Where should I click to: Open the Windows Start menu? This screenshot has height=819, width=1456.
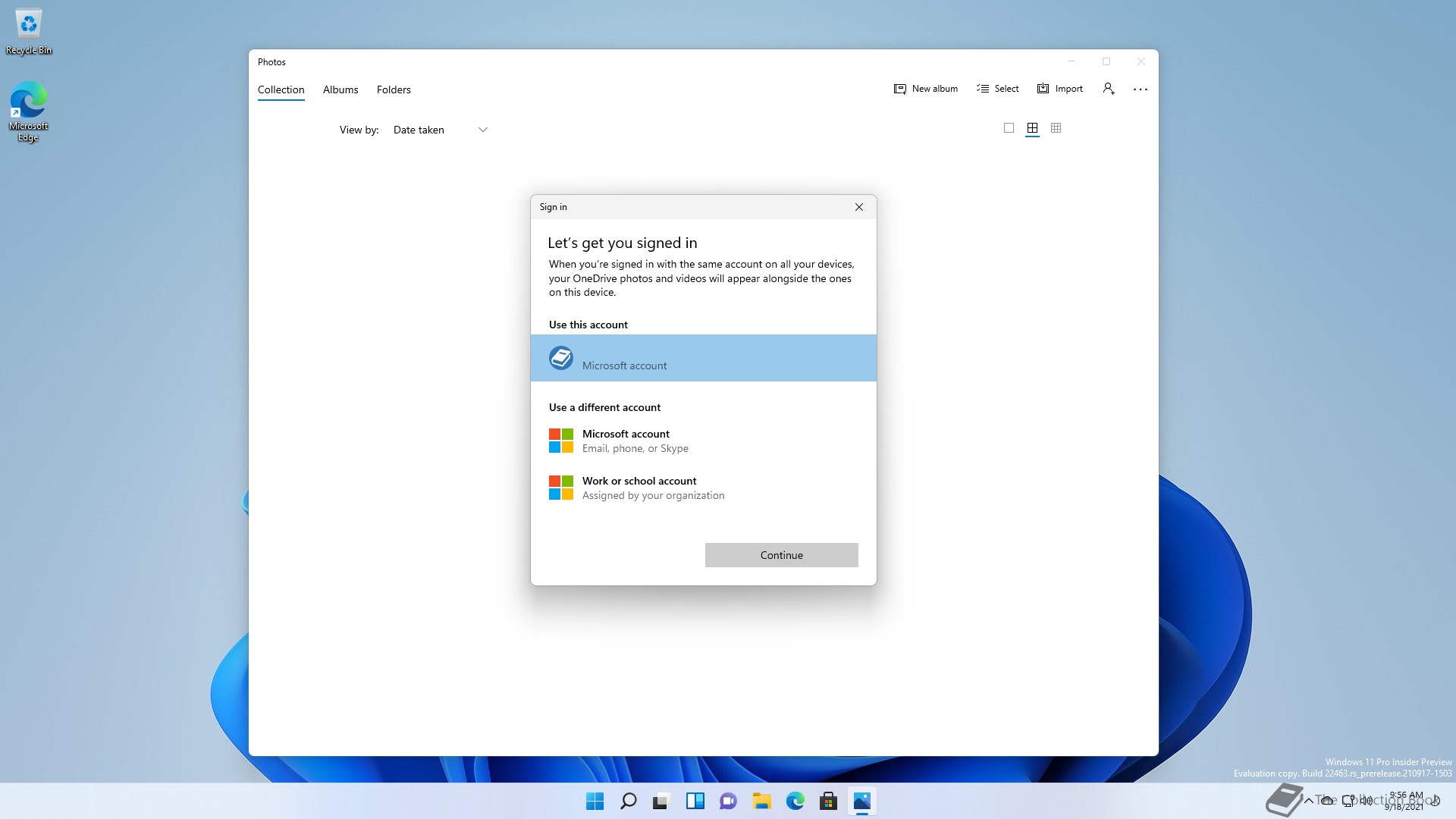coord(595,801)
